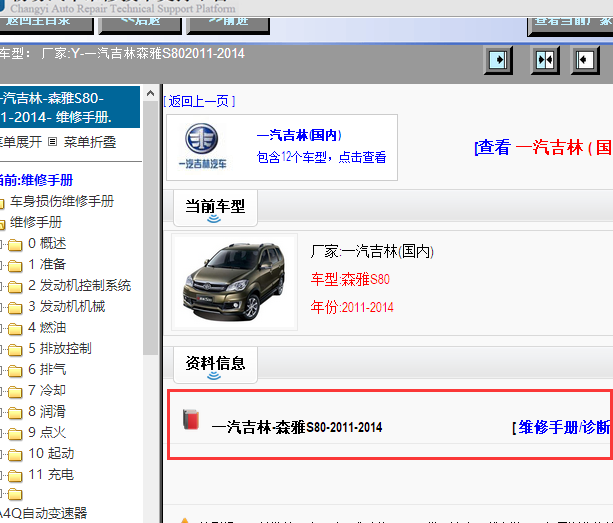Screen dimensions: 613x523
Task: Click folder icon beside 10 起动
Action: click(x=15, y=455)
